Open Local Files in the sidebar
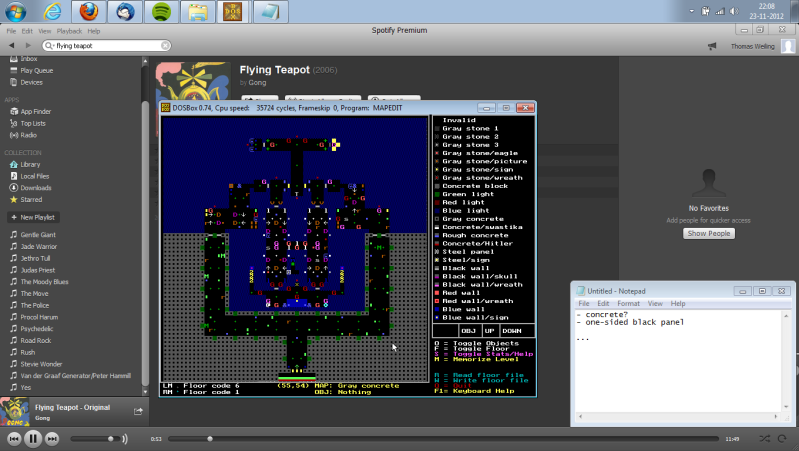Screen dimensions: 799x451 click(x=35, y=176)
